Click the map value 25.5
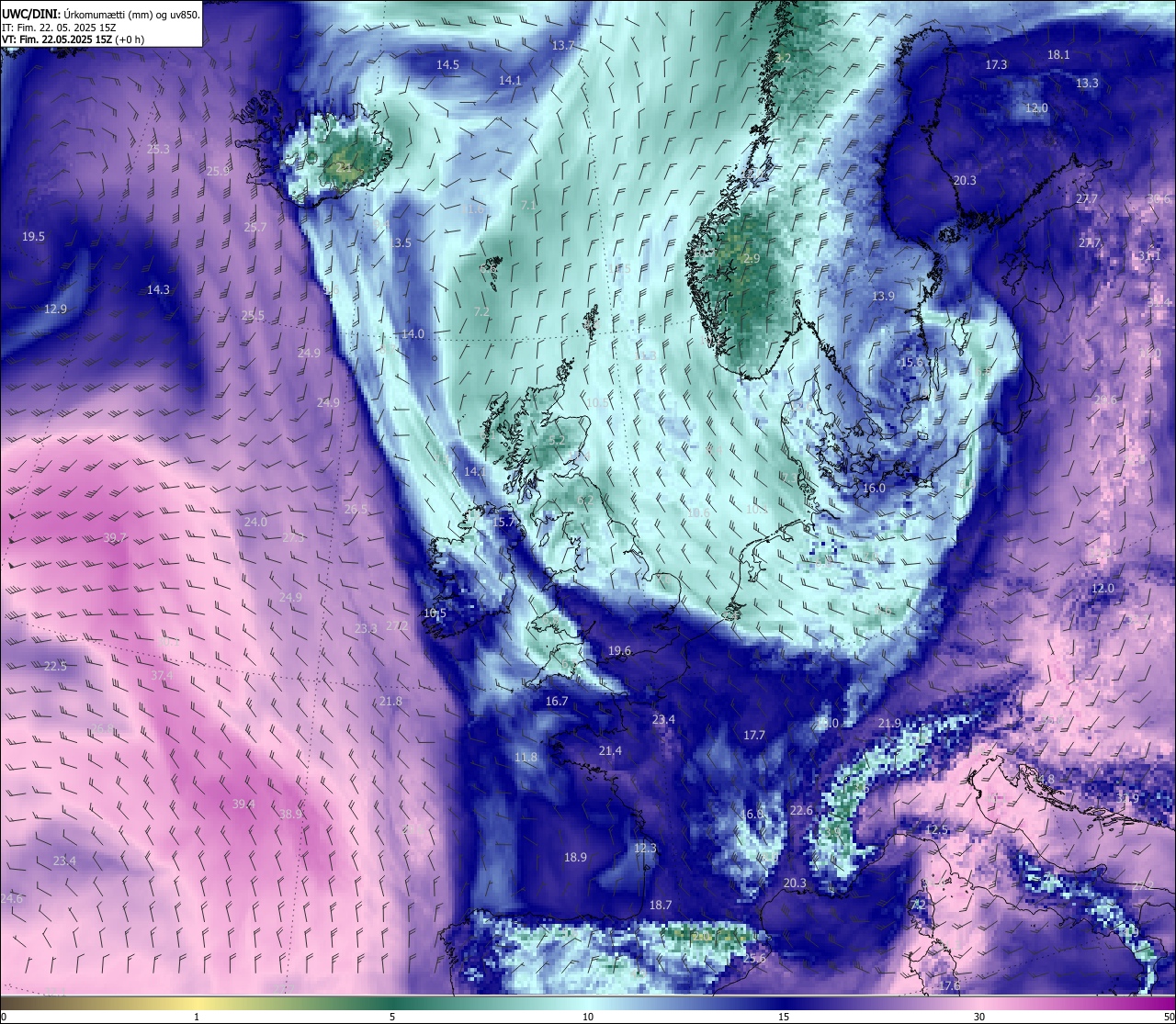Image resolution: width=1176 pixels, height=1024 pixels. click(253, 316)
